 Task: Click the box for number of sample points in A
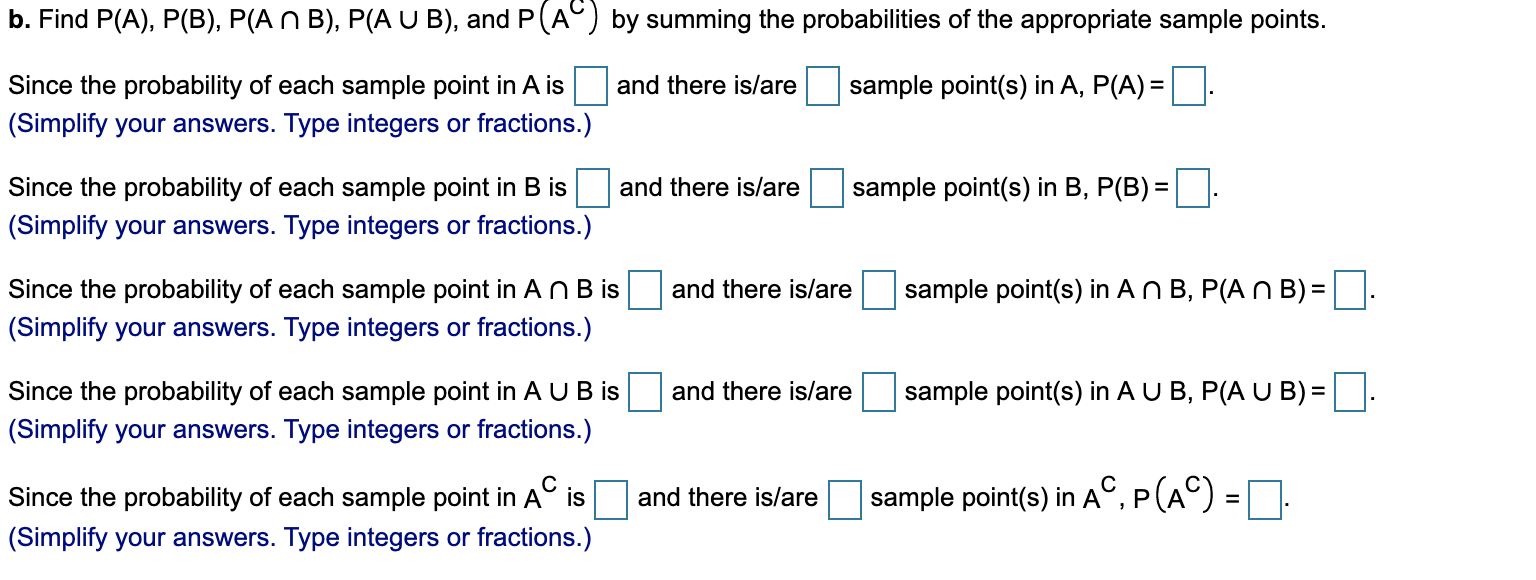point(821,87)
